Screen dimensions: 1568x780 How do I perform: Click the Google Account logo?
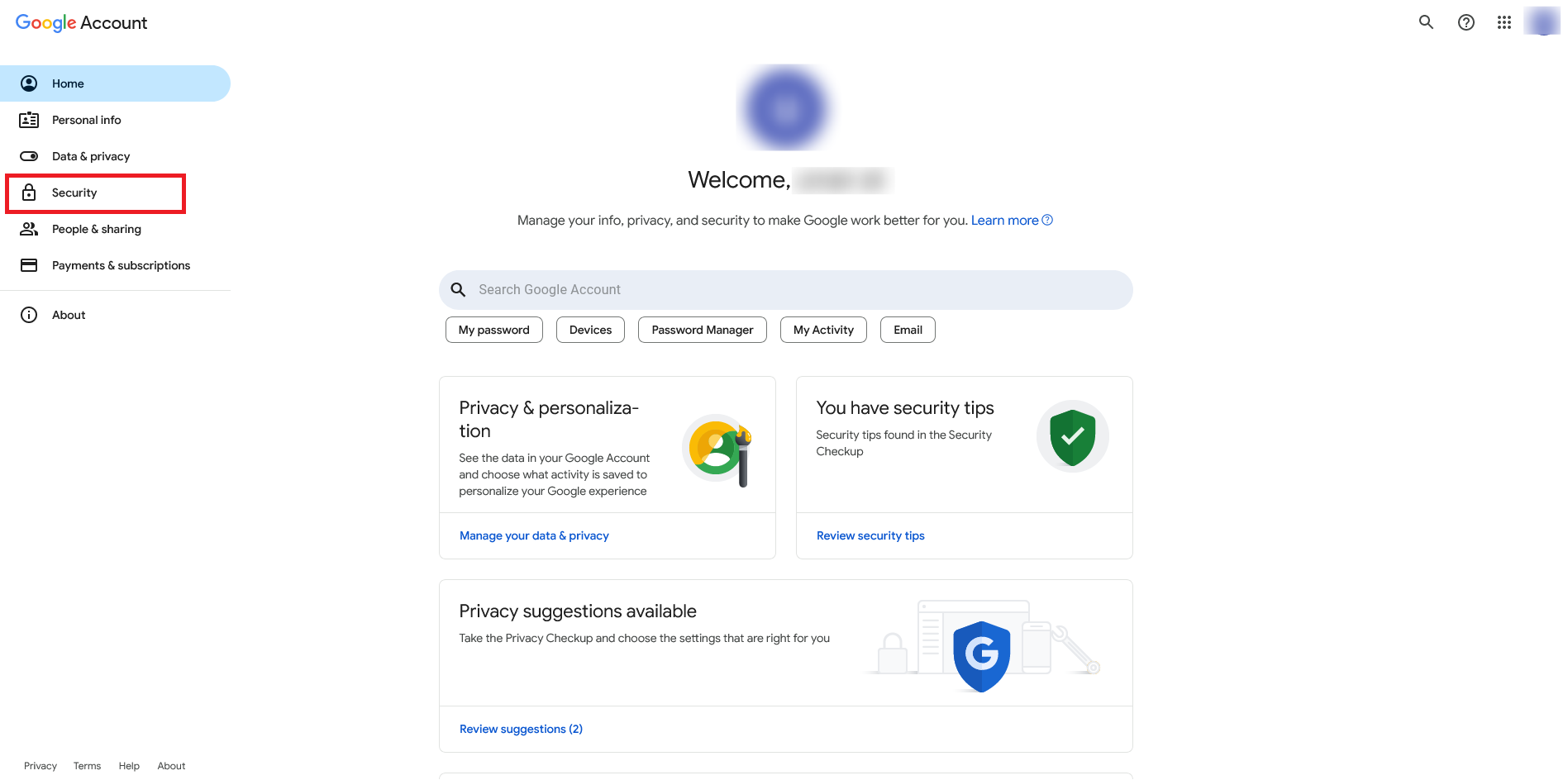point(81,23)
